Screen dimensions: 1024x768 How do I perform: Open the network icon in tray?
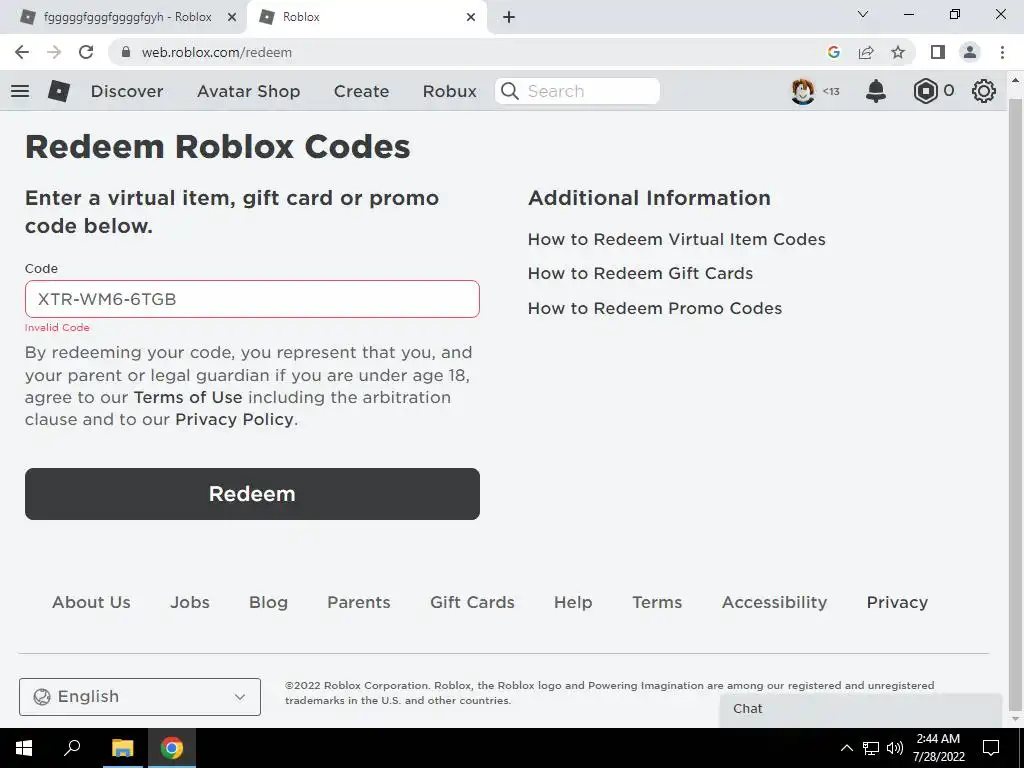coord(871,748)
